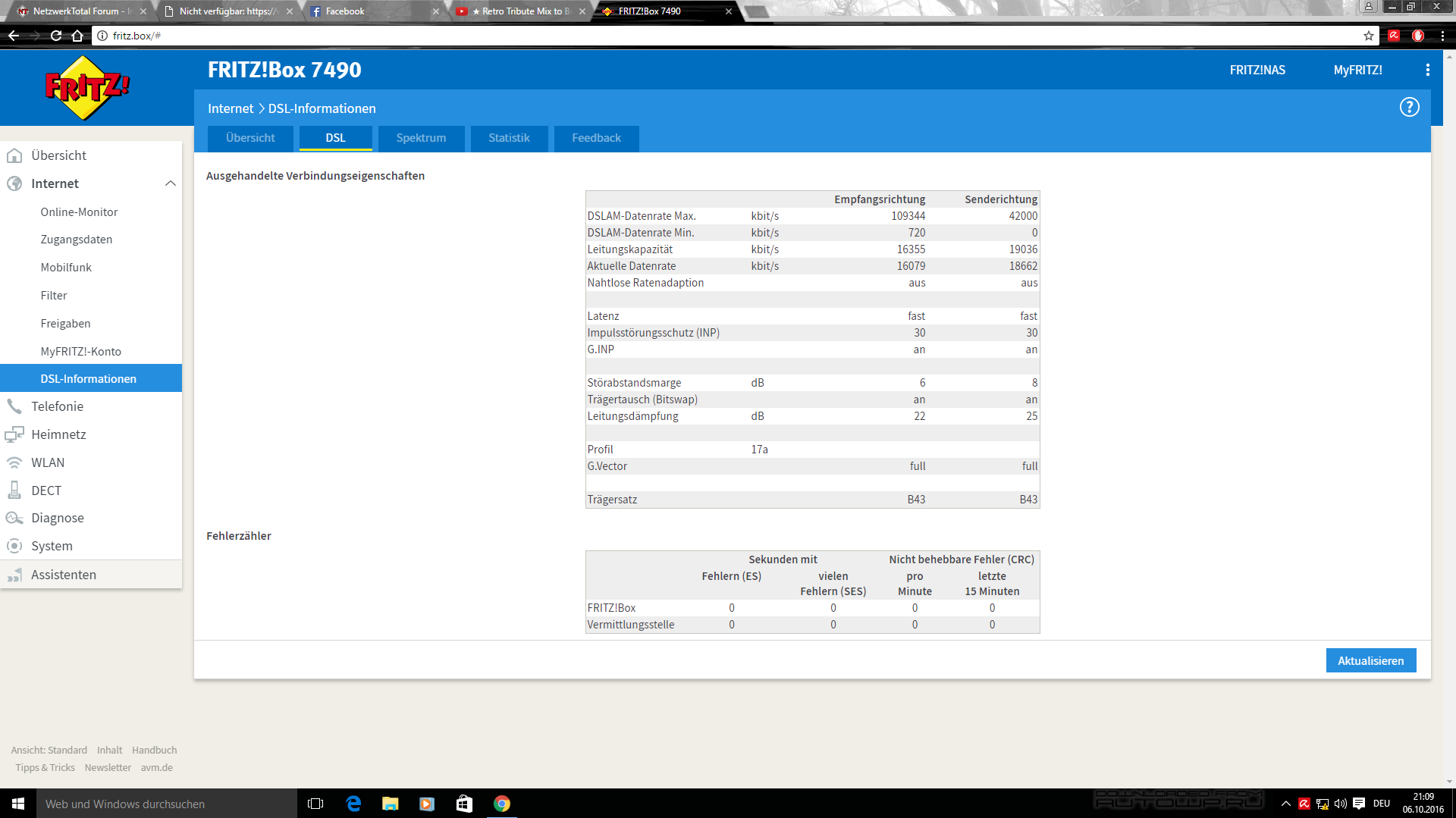The image size is (1456, 818).
Task: Click the Opera-style red circle extension icon
Action: tap(1418, 36)
